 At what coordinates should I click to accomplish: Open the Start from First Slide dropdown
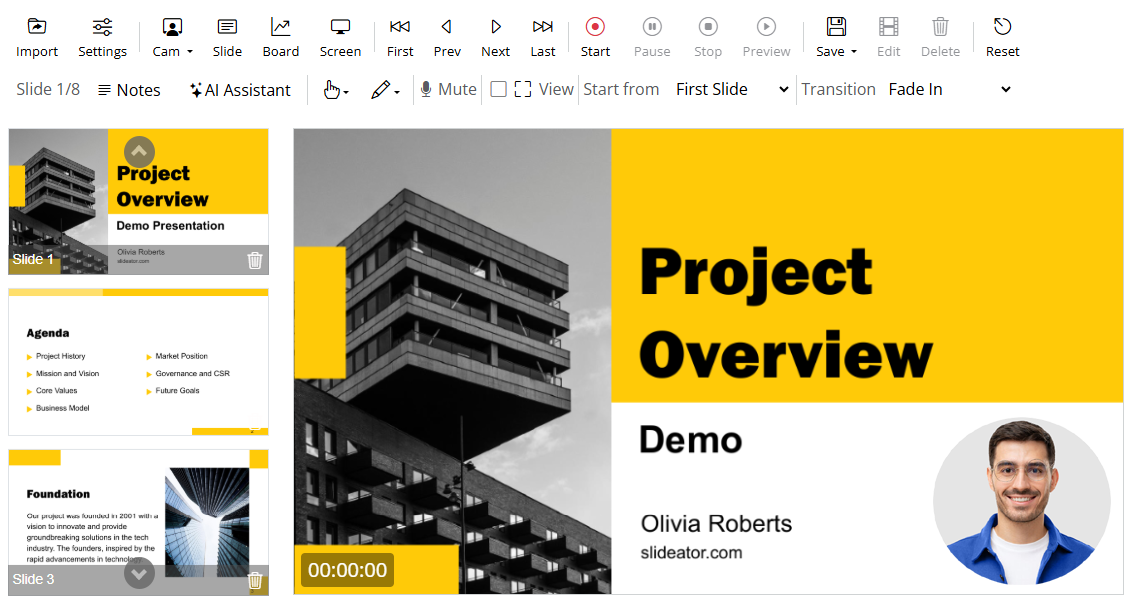pos(732,89)
